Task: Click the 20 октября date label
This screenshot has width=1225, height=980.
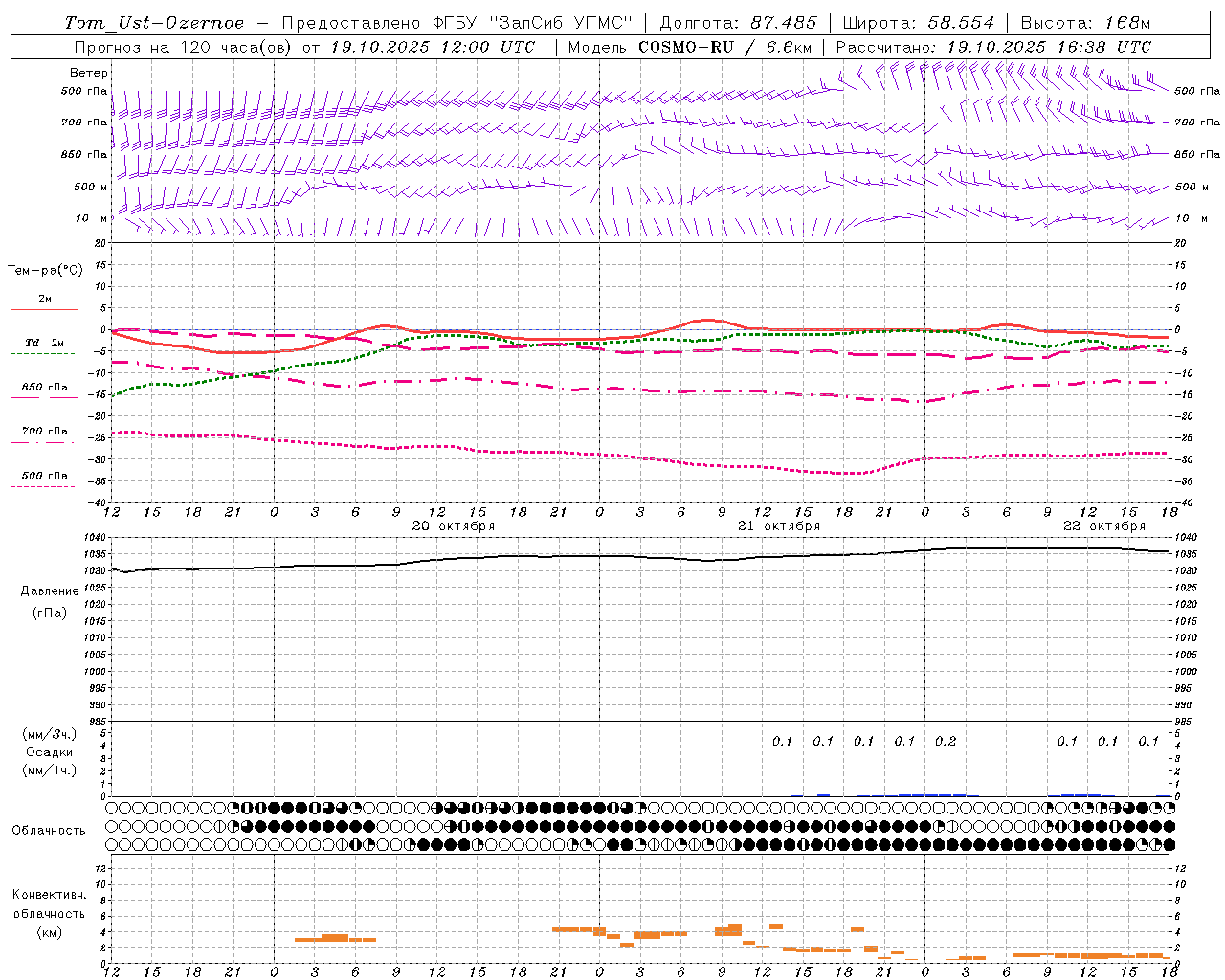Action: tap(454, 526)
